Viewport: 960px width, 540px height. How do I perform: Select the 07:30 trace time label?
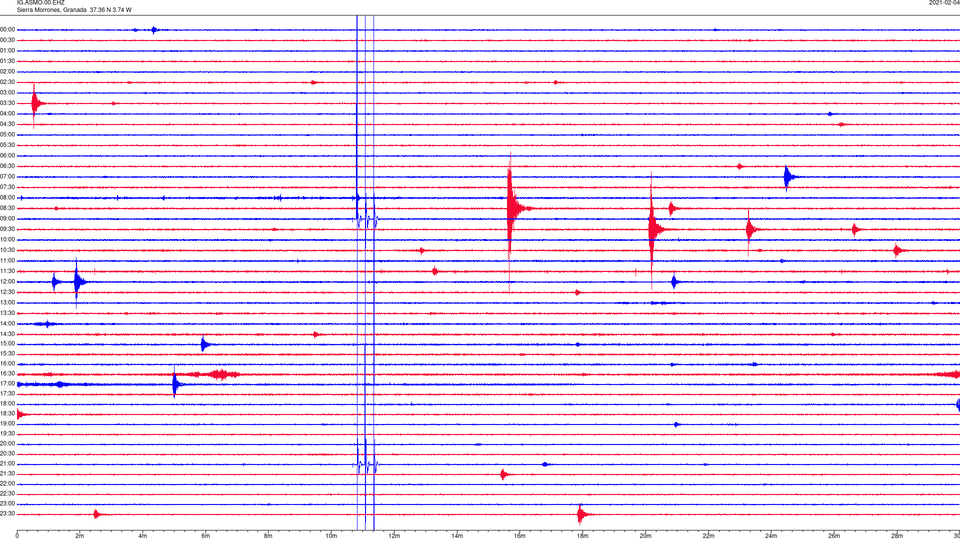[7, 187]
